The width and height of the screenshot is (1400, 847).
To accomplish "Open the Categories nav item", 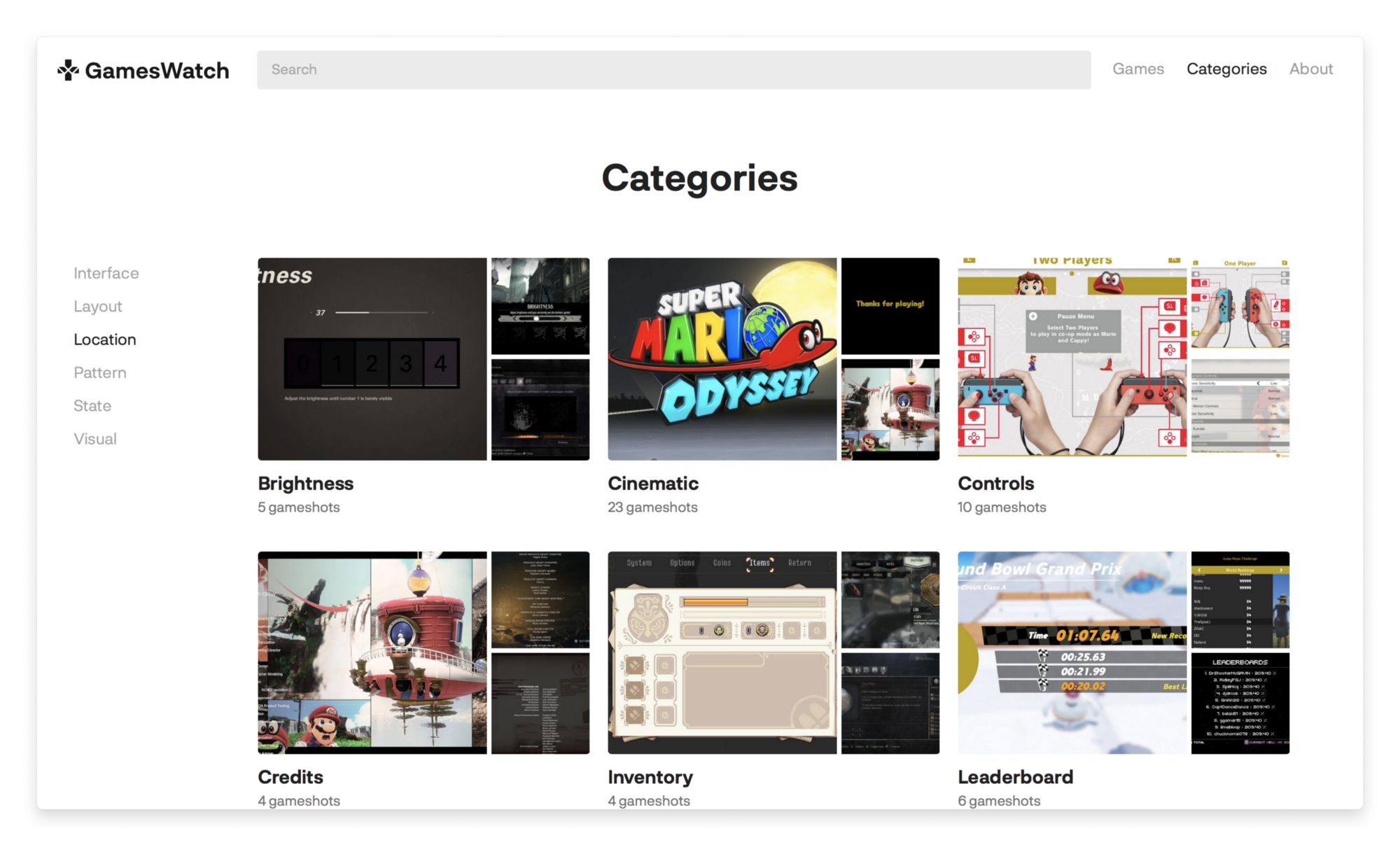I will [x=1226, y=69].
